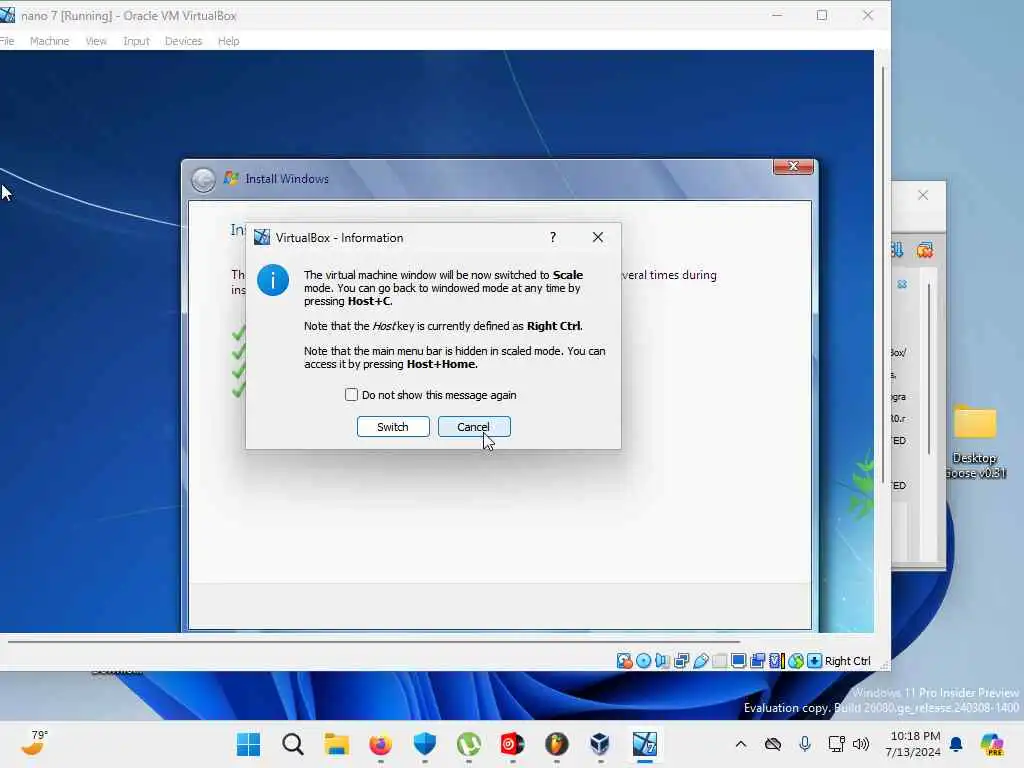This screenshot has width=1024, height=768.
Task: Click the optical disk status icon
Action: [643, 661]
